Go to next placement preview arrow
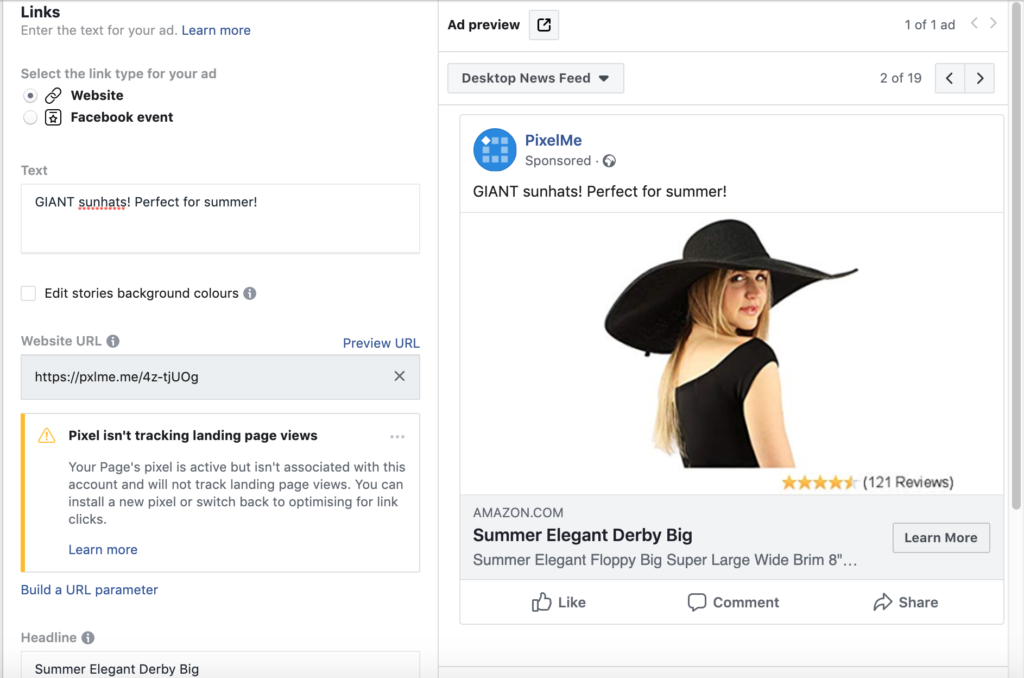The width and height of the screenshot is (1024, 678). [980, 78]
